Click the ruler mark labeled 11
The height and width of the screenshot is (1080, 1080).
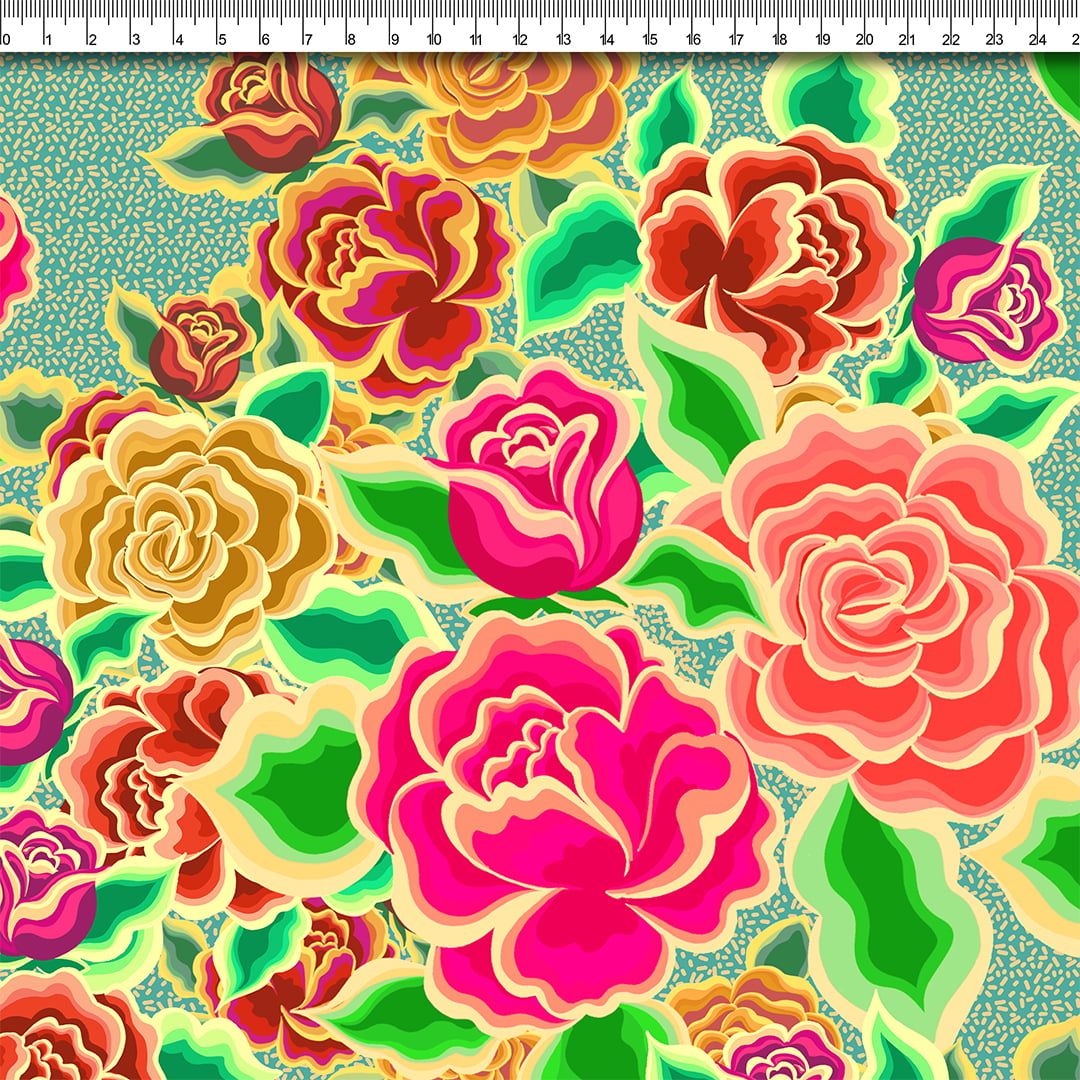[476, 40]
